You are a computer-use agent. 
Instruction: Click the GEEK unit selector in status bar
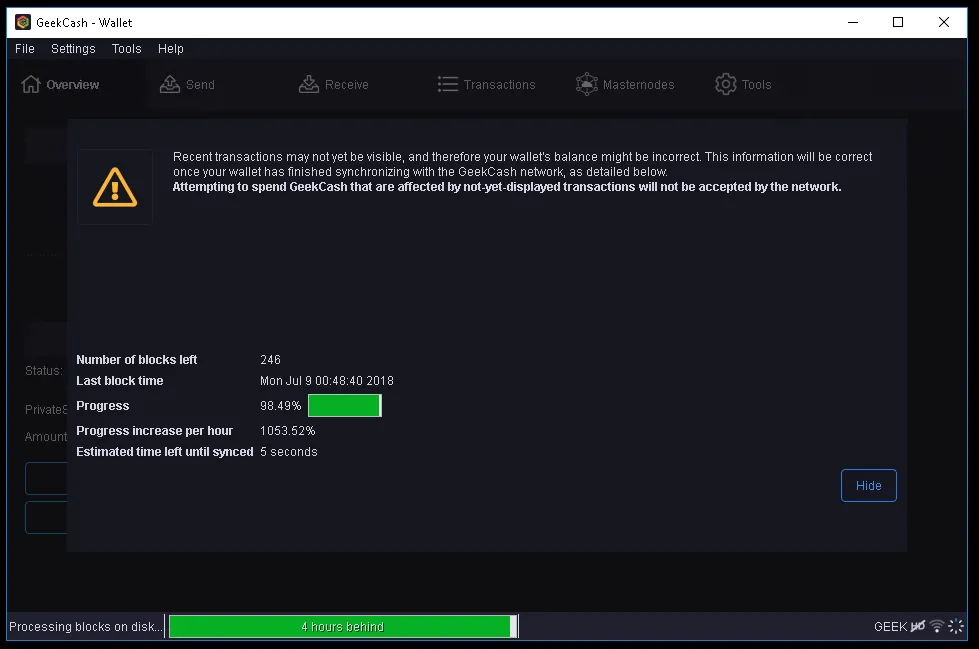(x=890, y=627)
